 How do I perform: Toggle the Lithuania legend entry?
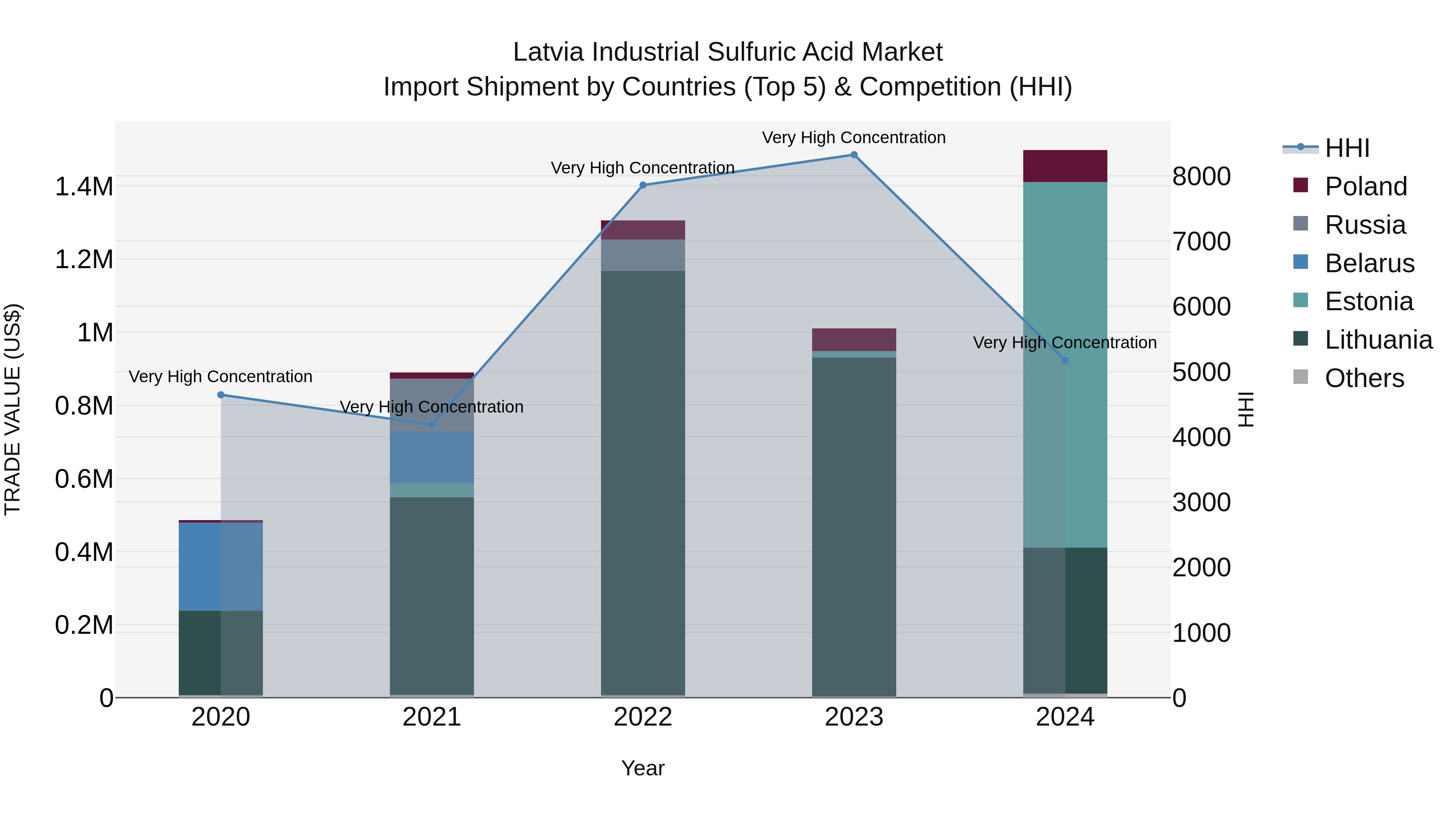[1363, 340]
